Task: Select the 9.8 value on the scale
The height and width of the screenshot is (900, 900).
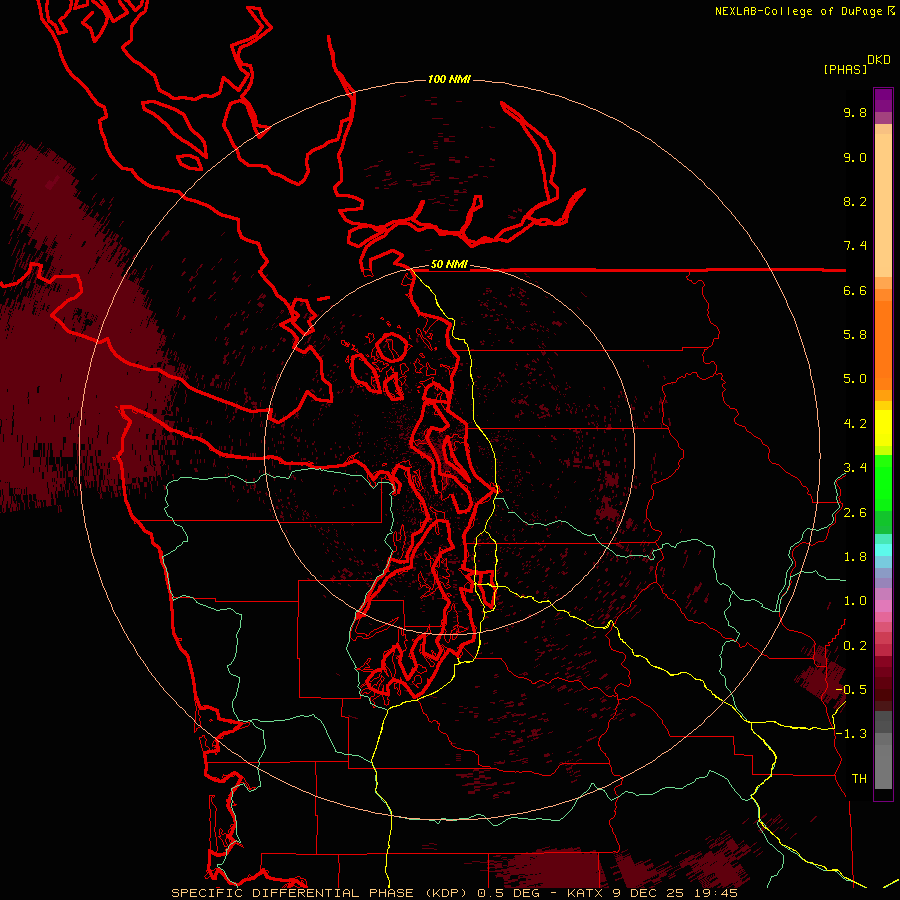Action: point(855,113)
